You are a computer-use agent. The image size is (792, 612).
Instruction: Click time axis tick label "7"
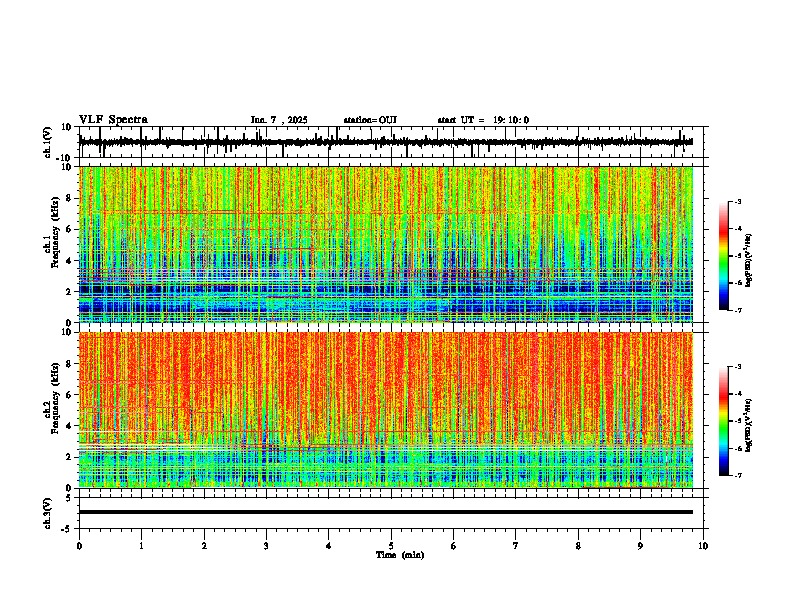point(516,546)
